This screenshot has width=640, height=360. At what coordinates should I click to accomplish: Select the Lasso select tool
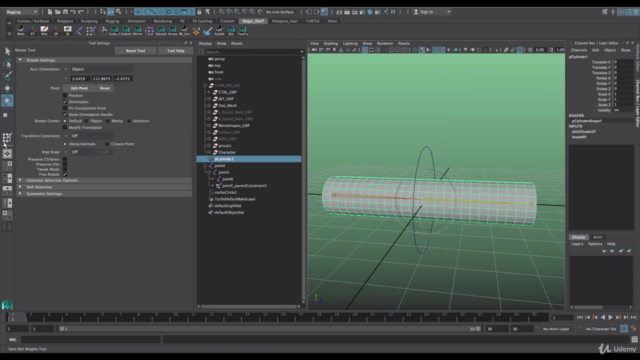pyautogui.click(x=7, y=63)
